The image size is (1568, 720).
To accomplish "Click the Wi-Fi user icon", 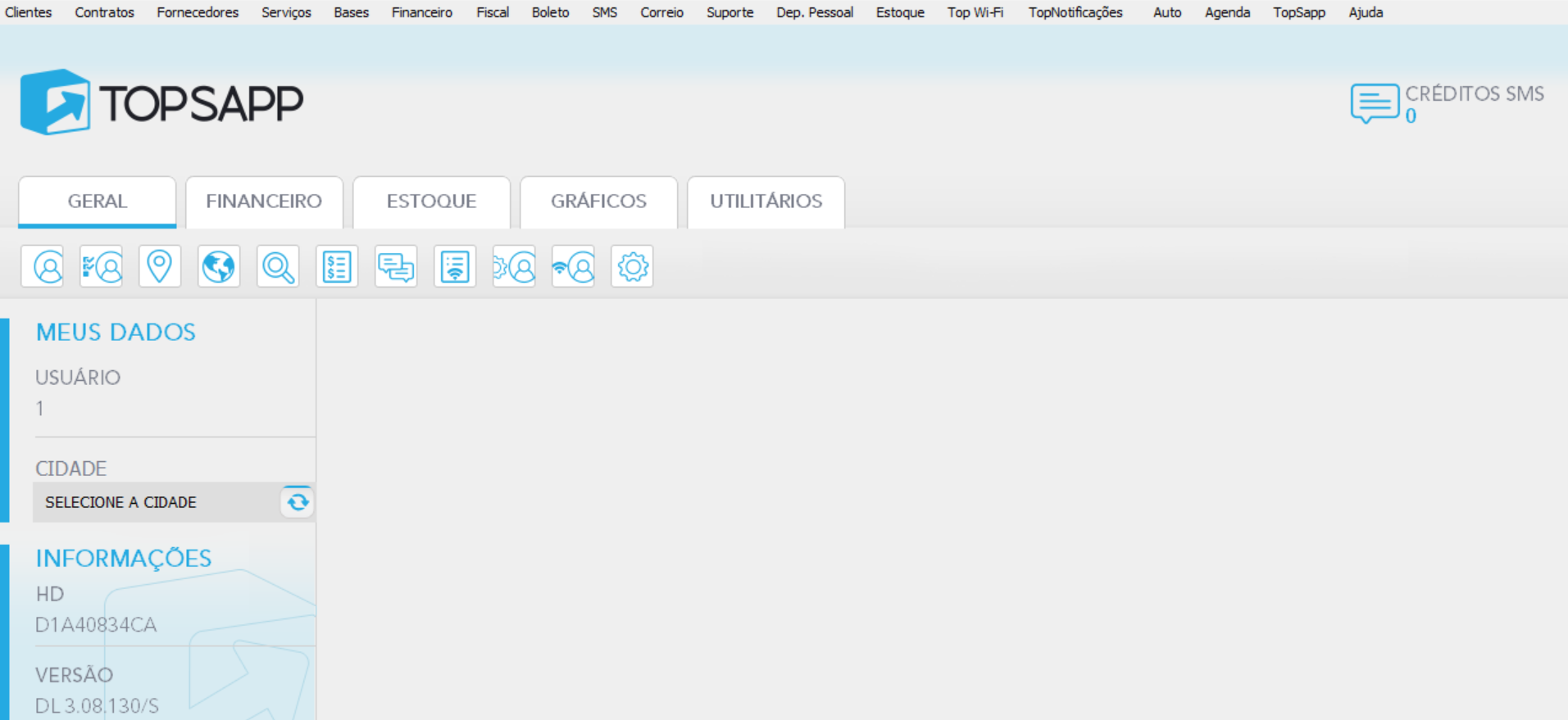I will pos(573,266).
